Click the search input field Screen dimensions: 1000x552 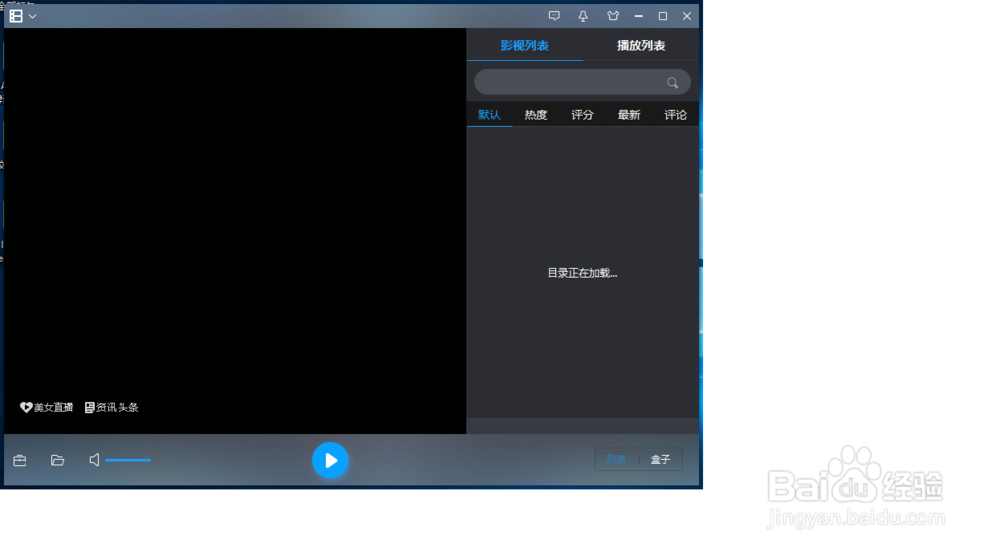[582, 82]
